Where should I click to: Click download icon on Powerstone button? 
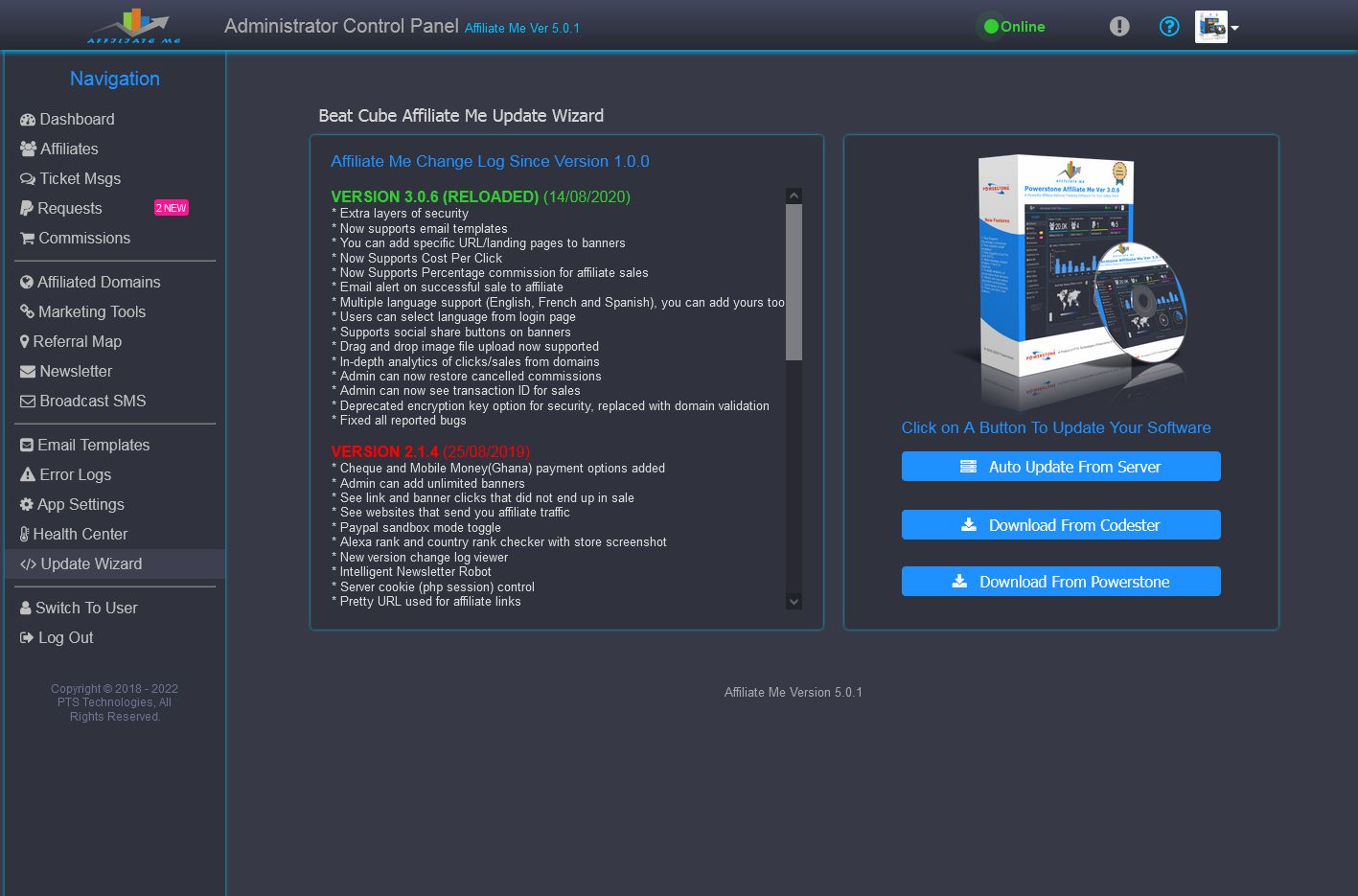point(959,582)
